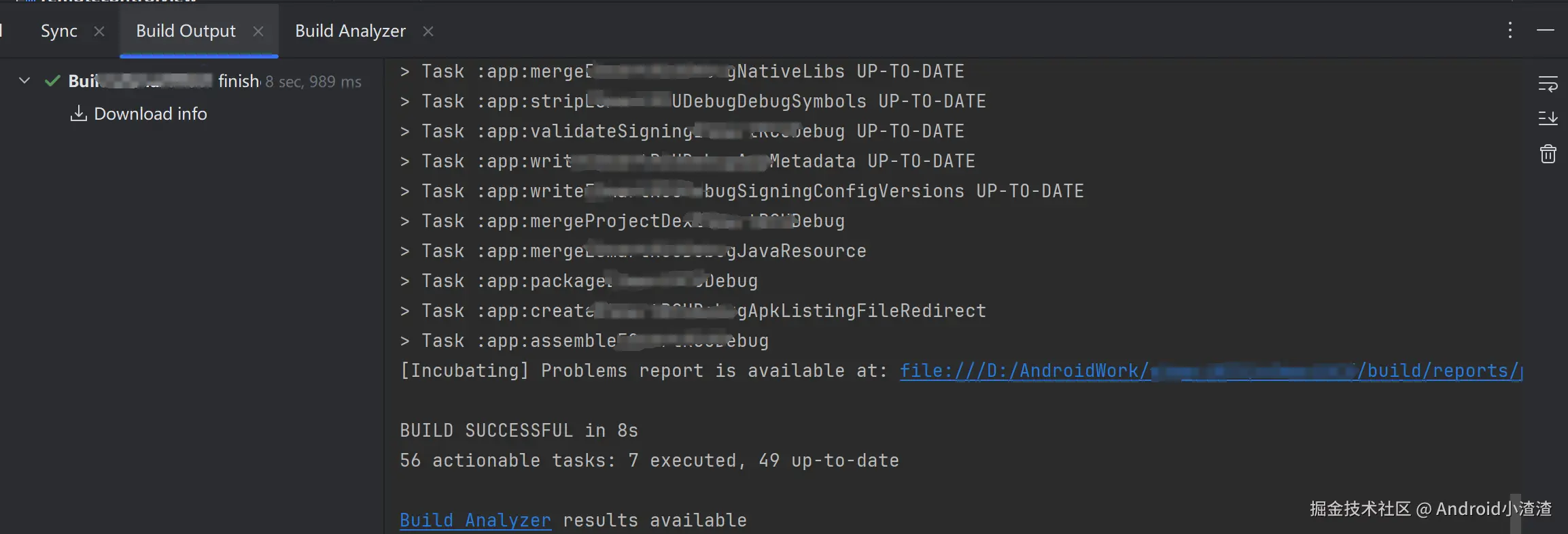Select the Build Output tab
The image size is (1568, 534).
point(186,31)
